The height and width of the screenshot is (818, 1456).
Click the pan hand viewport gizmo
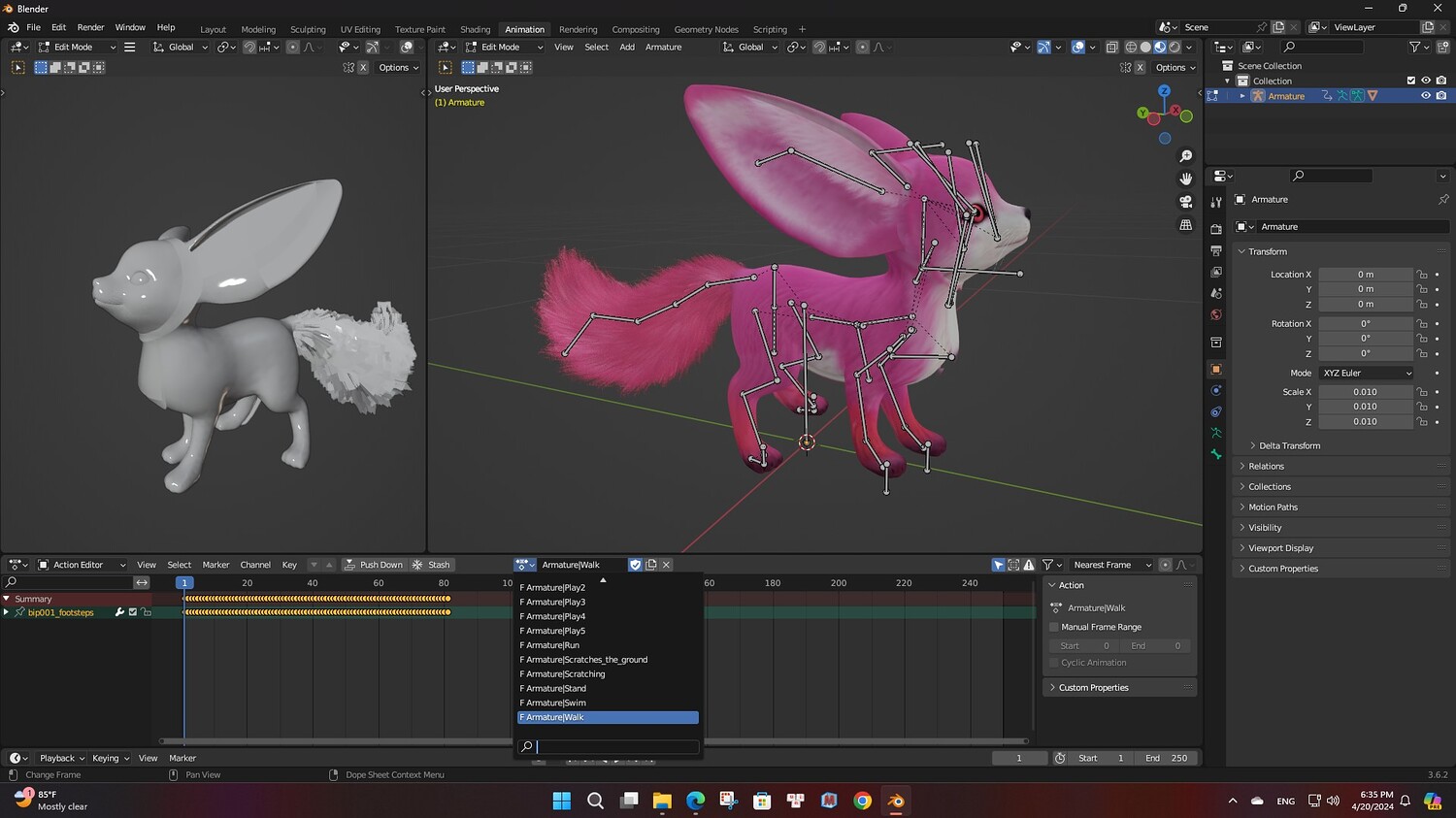pyautogui.click(x=1185, y=179)
